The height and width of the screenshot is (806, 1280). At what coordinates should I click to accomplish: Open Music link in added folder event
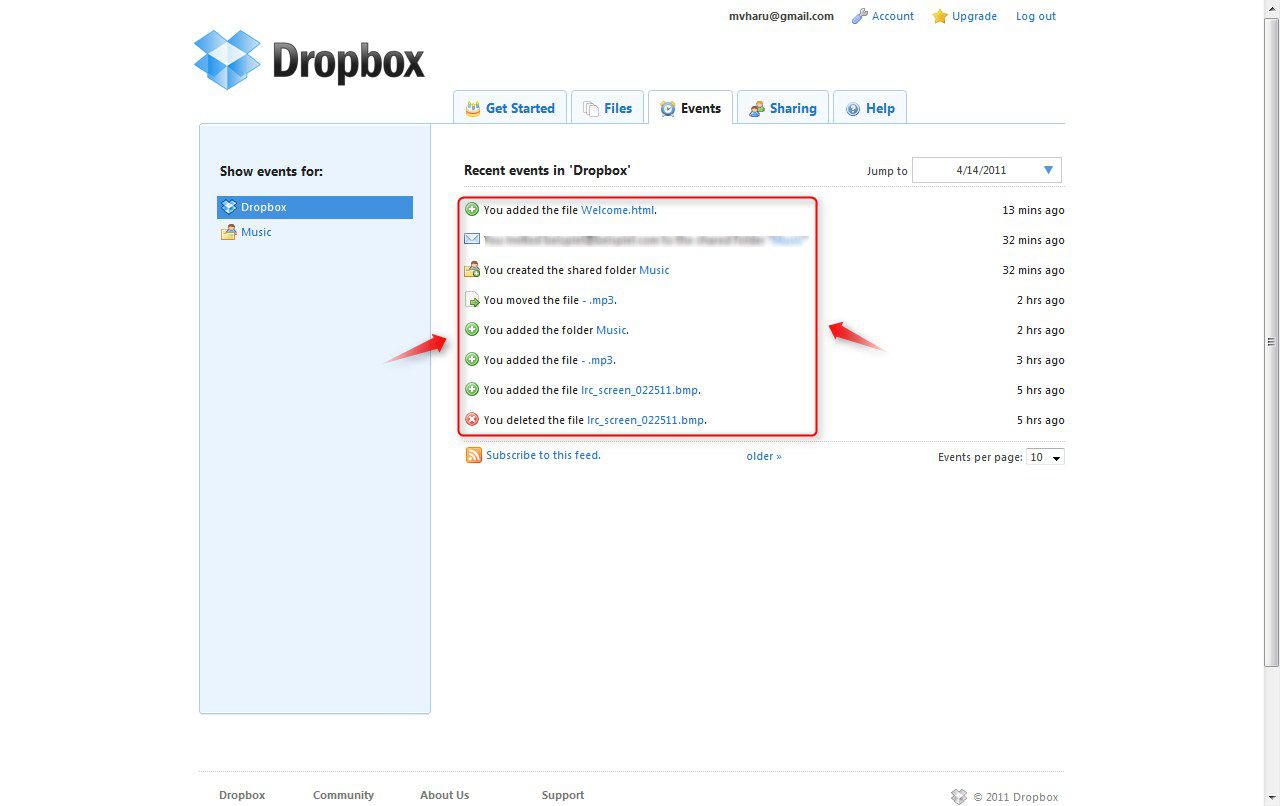611,330
